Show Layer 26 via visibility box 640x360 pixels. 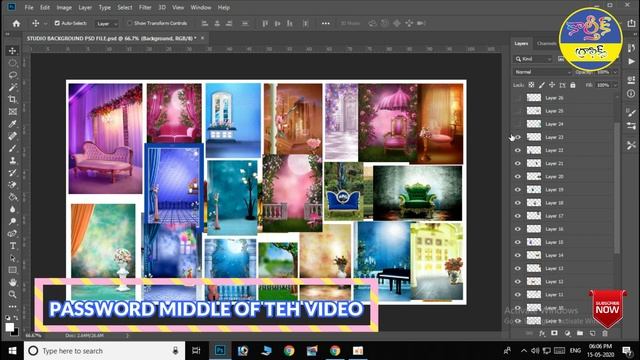click(518, 98)
